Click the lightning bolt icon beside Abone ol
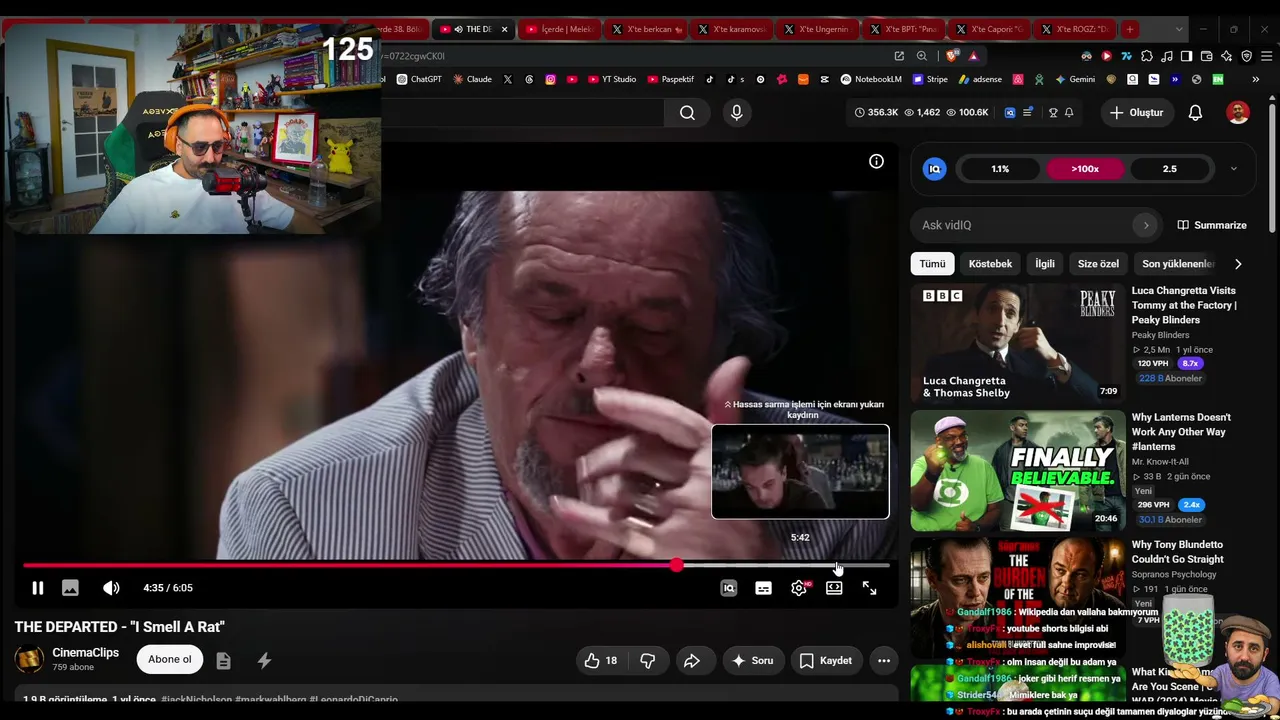 [x=264, y=660]
